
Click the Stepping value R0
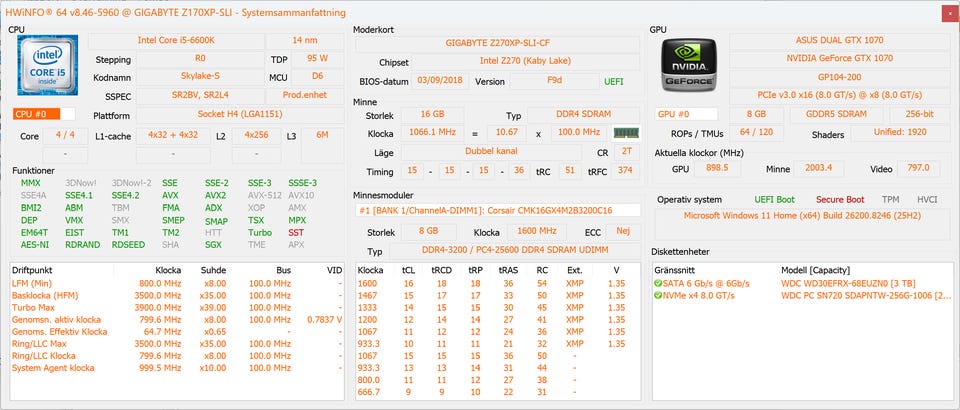click(x=200, y=59)
